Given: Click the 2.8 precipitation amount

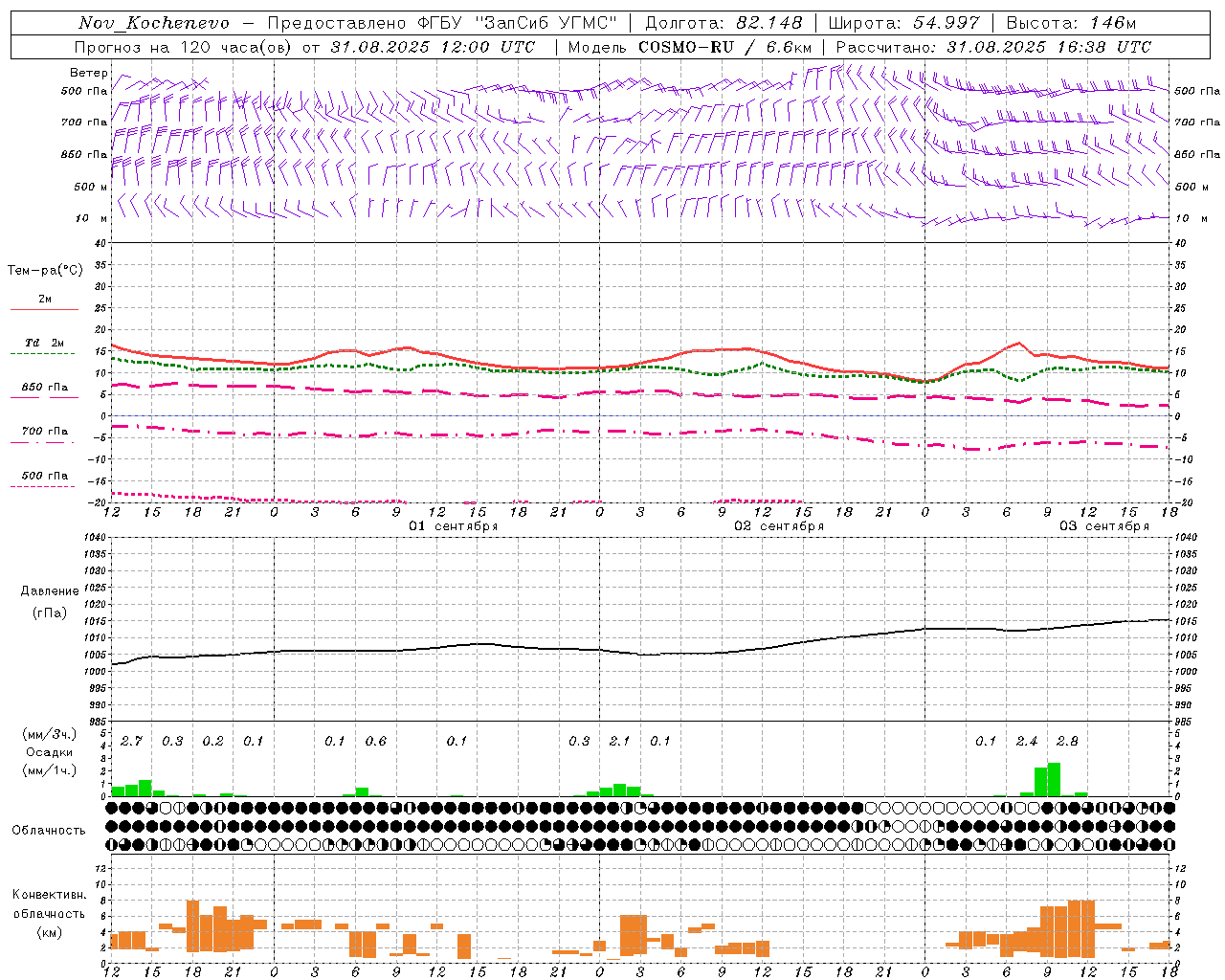Looking at the screenshot, I should click(1067, 742).
